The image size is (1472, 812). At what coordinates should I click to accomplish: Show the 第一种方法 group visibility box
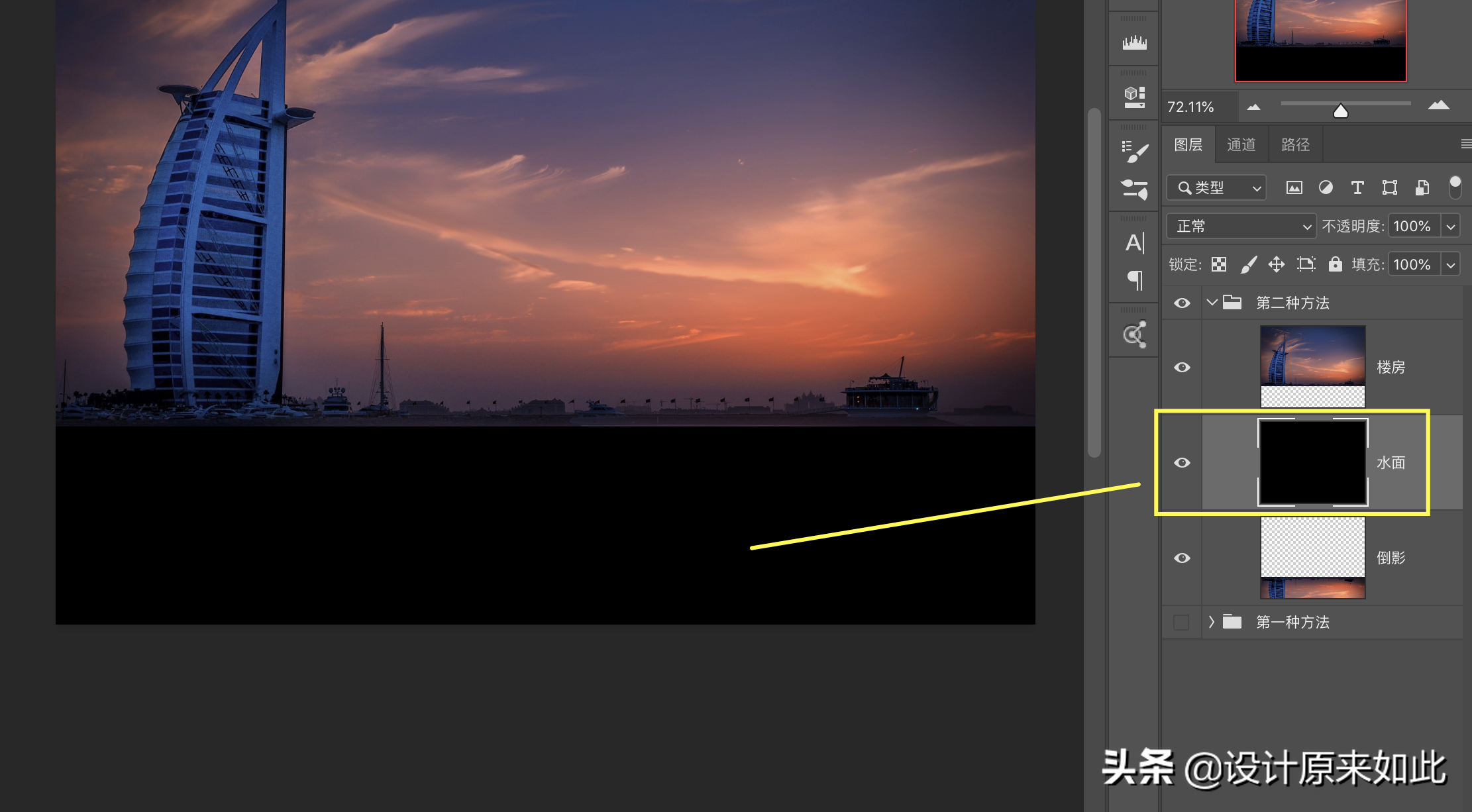click(x=1181, y=622)
